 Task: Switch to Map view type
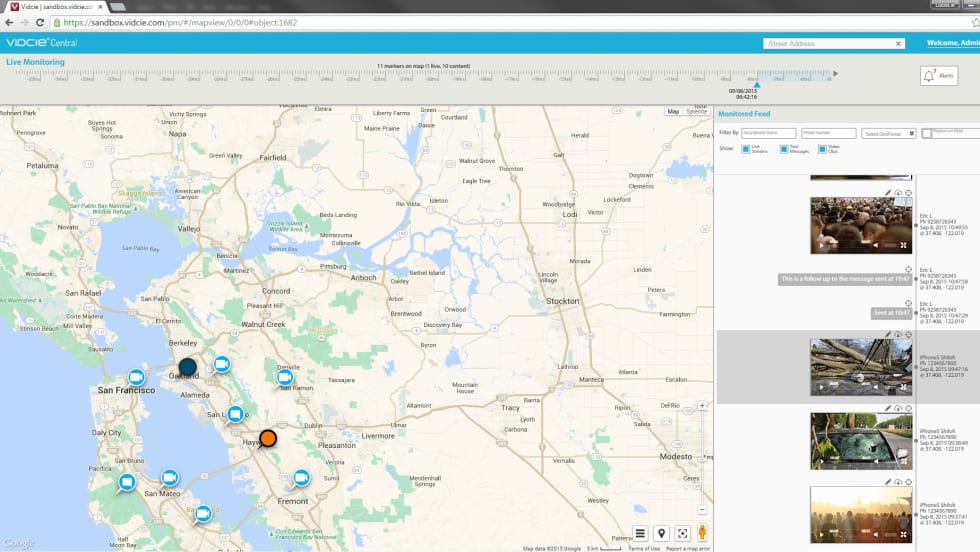(x=673, y=112)
